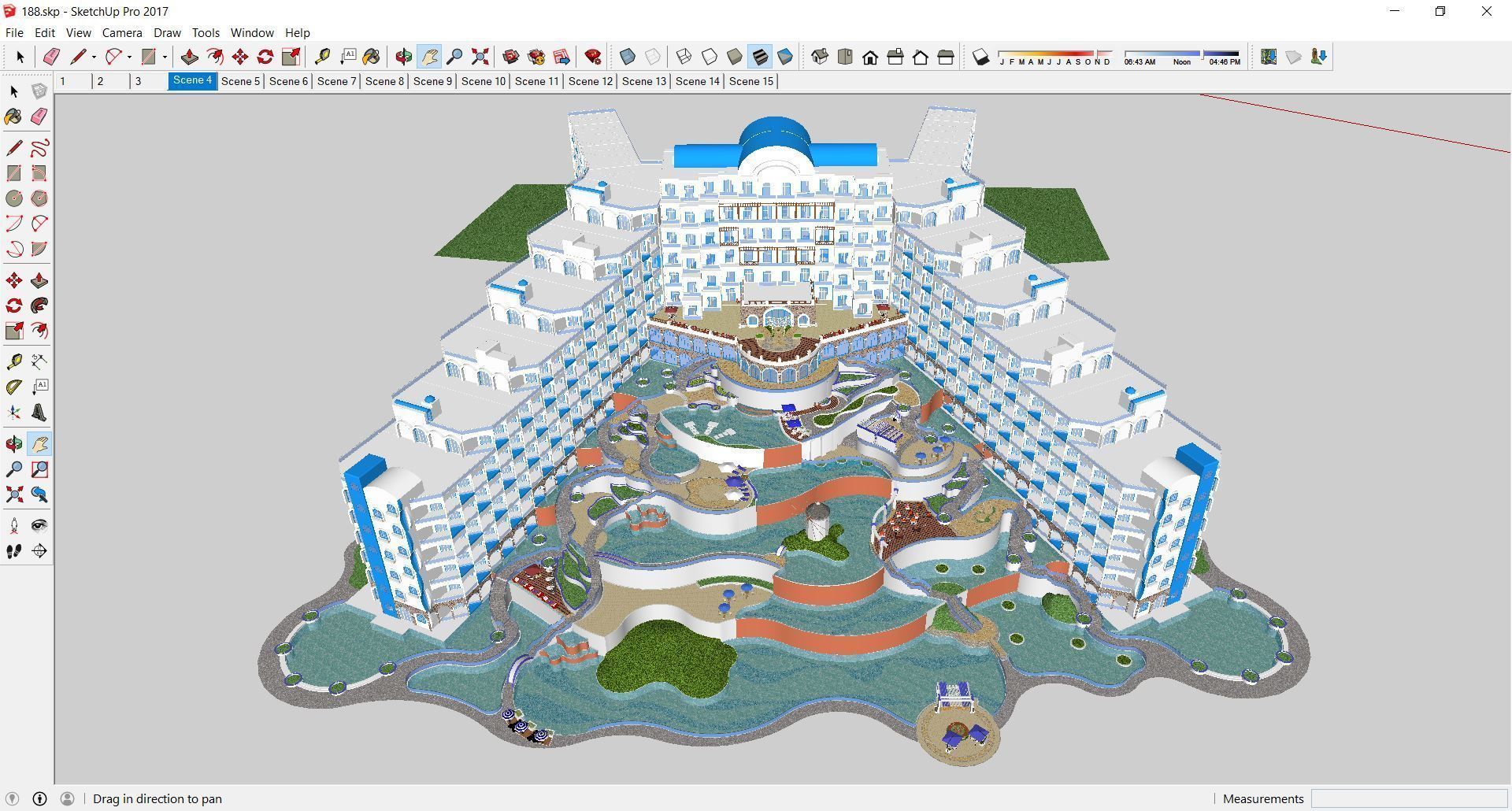Open Extension Warehouse ruby icon

[593, 57]
